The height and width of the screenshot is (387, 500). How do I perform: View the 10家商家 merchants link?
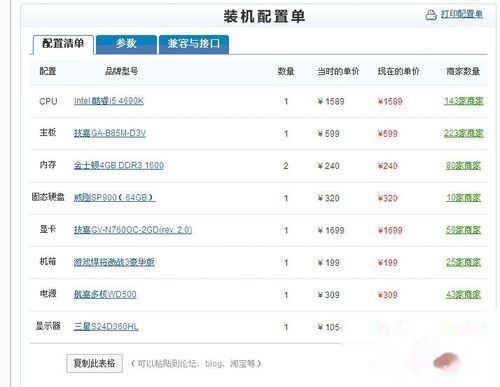464,198
